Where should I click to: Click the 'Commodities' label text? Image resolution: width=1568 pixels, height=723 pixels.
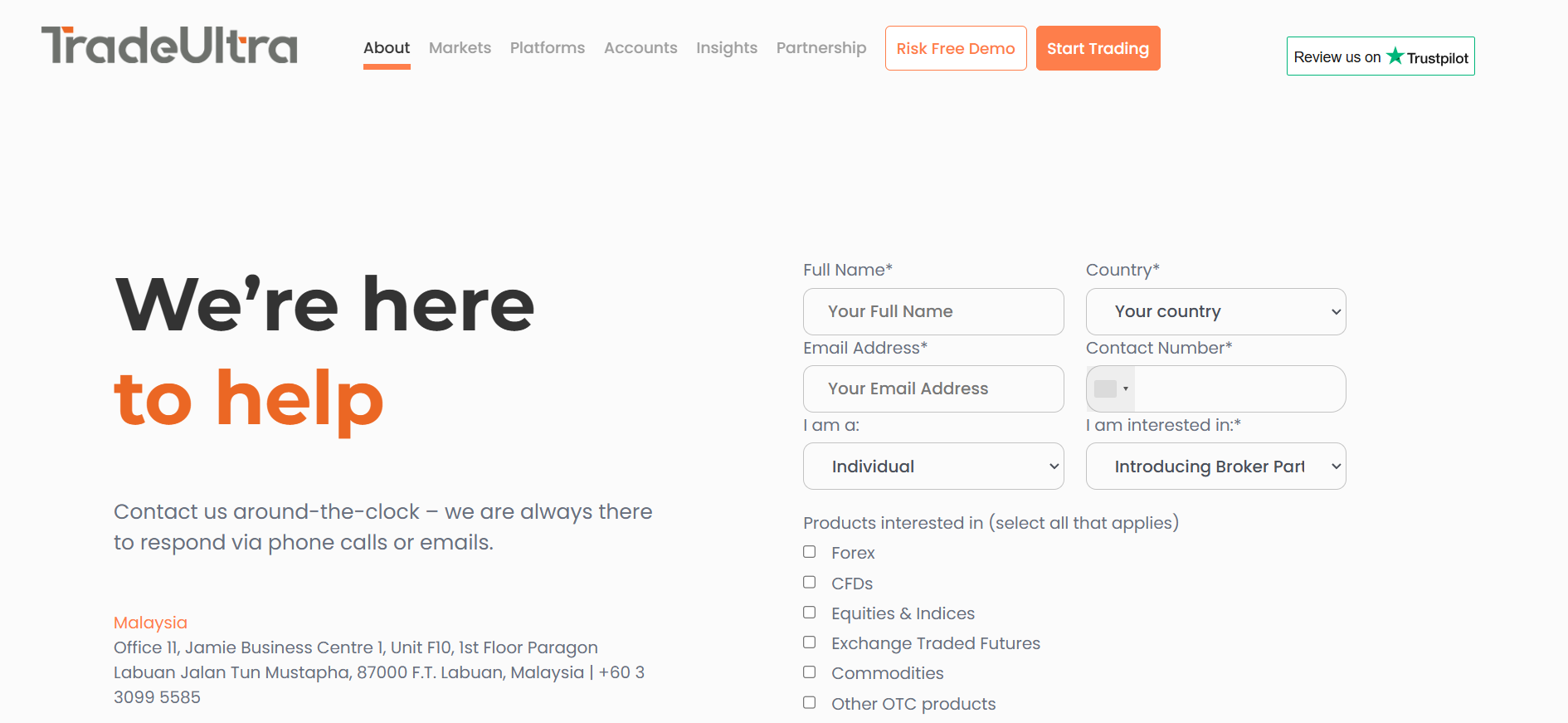[888, 673]
